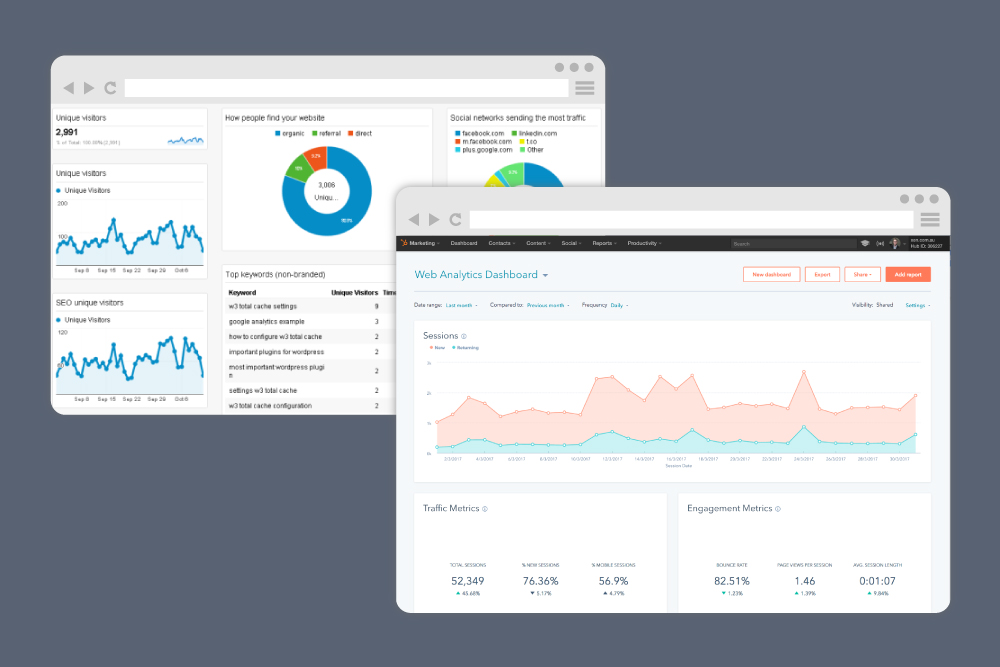Click the HubSpot sprocket logo
The width and height of the screenshot is (1000, 667).
click(404, 243)
